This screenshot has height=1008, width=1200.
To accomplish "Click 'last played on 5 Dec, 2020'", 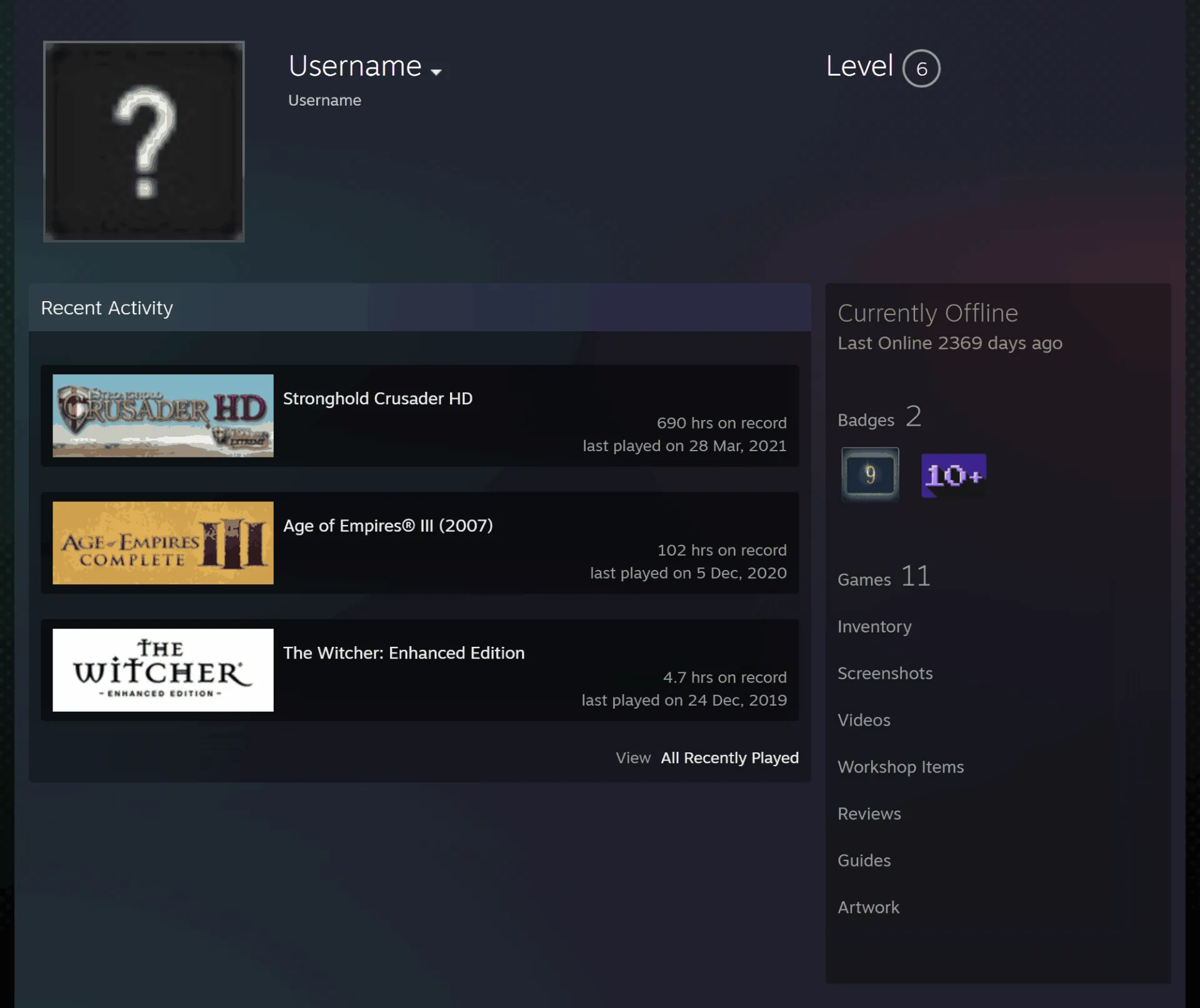I will click(688, 574).
